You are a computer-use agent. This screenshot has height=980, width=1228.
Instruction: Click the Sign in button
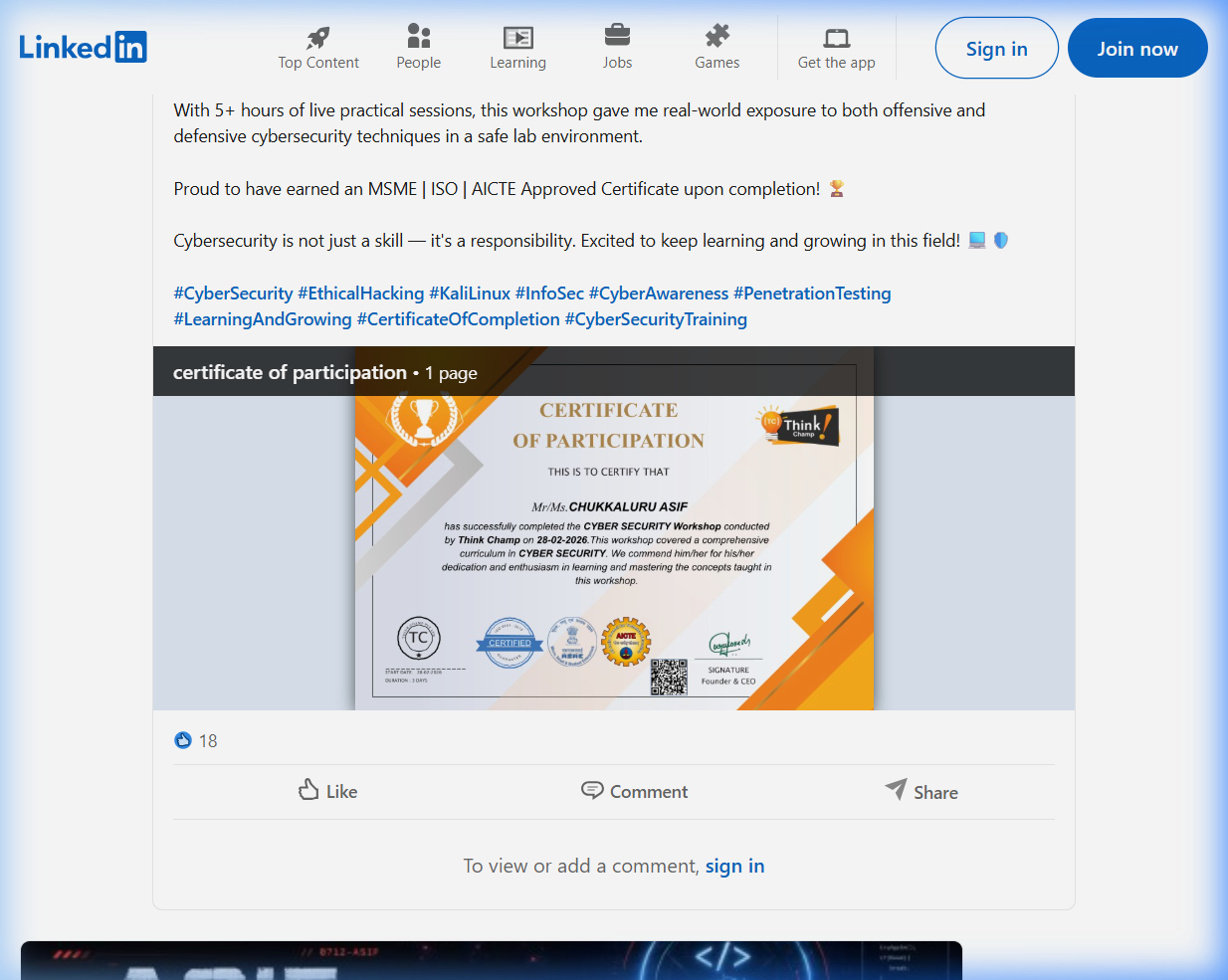coord(997,48)
